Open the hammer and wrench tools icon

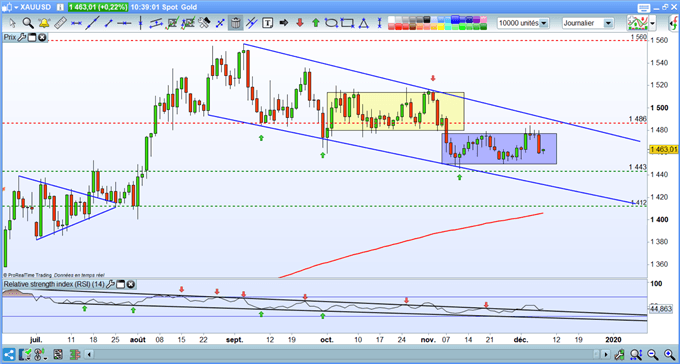pyautogui.click(x=204, y=23)
